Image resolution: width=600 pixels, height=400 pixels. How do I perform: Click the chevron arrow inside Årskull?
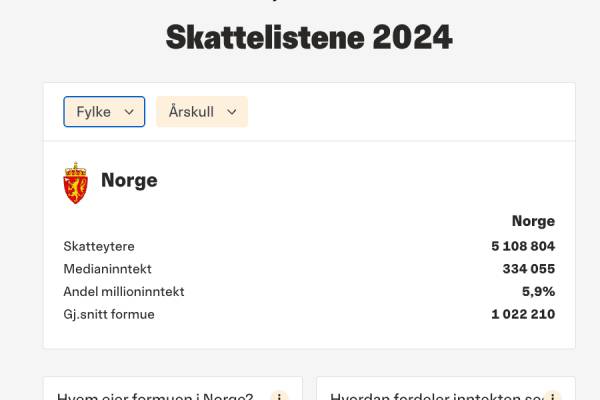click(232, 112)
